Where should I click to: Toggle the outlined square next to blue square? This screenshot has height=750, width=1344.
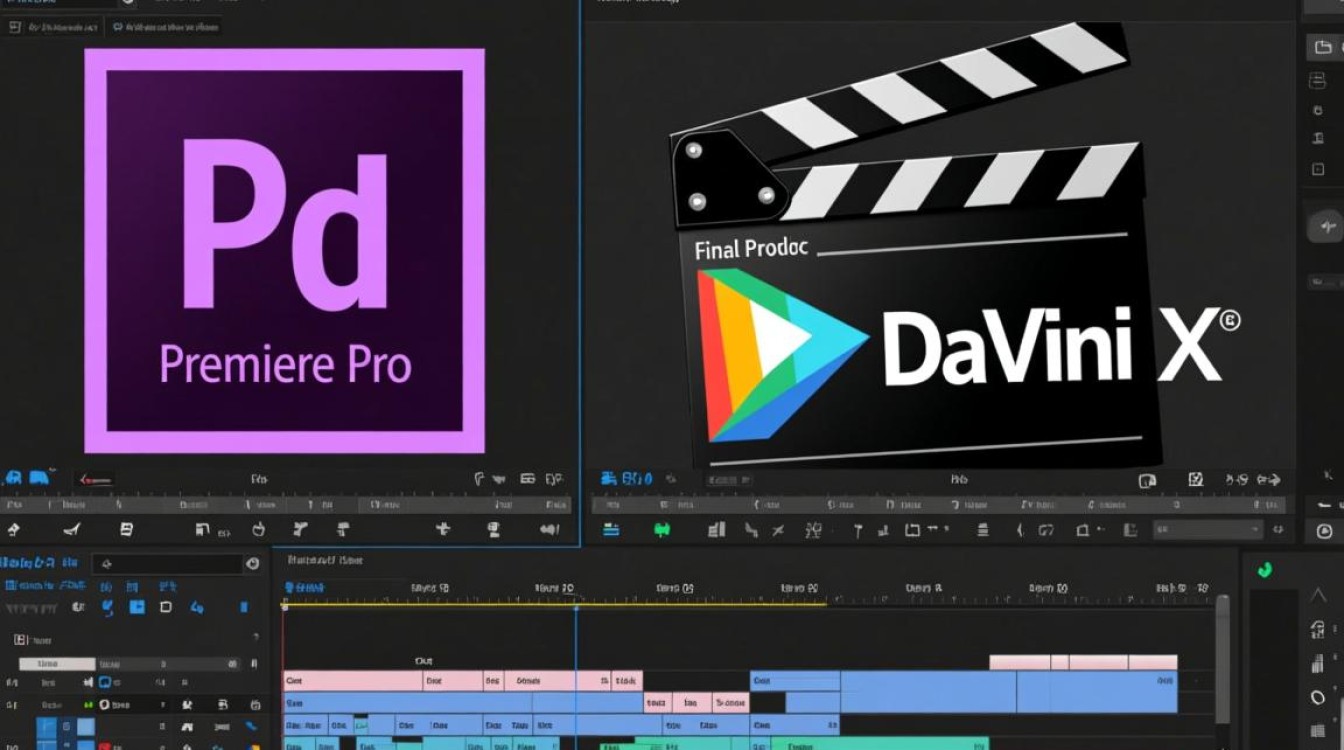click(x=166, y=607)
